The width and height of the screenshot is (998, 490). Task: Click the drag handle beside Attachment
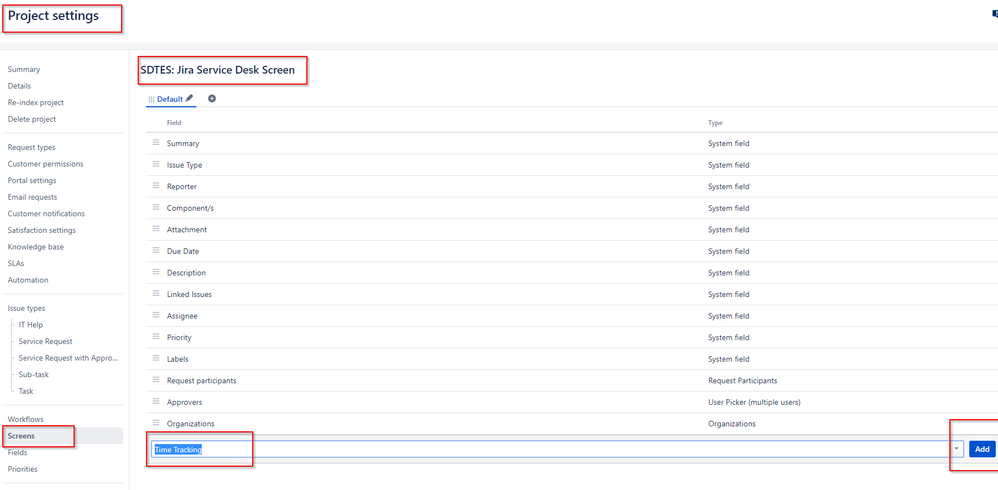156,229
